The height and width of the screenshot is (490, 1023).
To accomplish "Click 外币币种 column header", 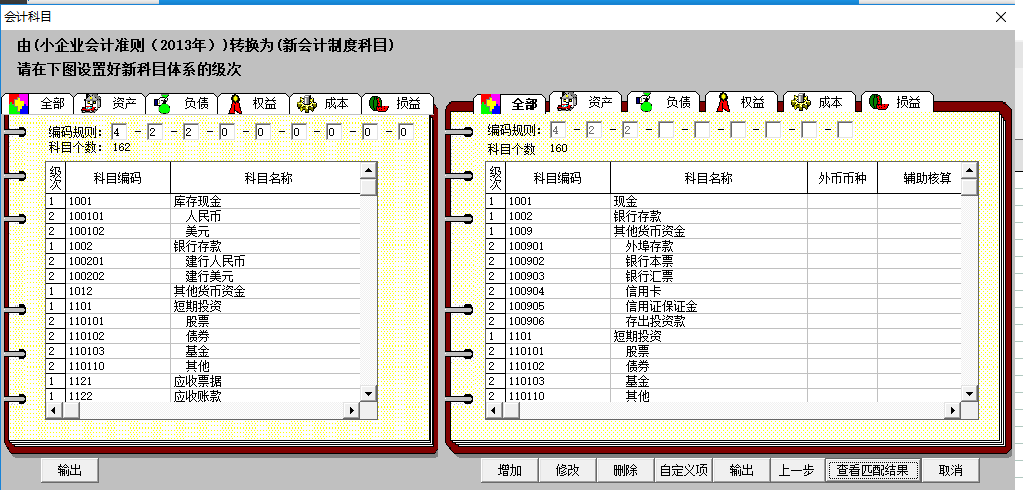I will [x=842, y=178].
